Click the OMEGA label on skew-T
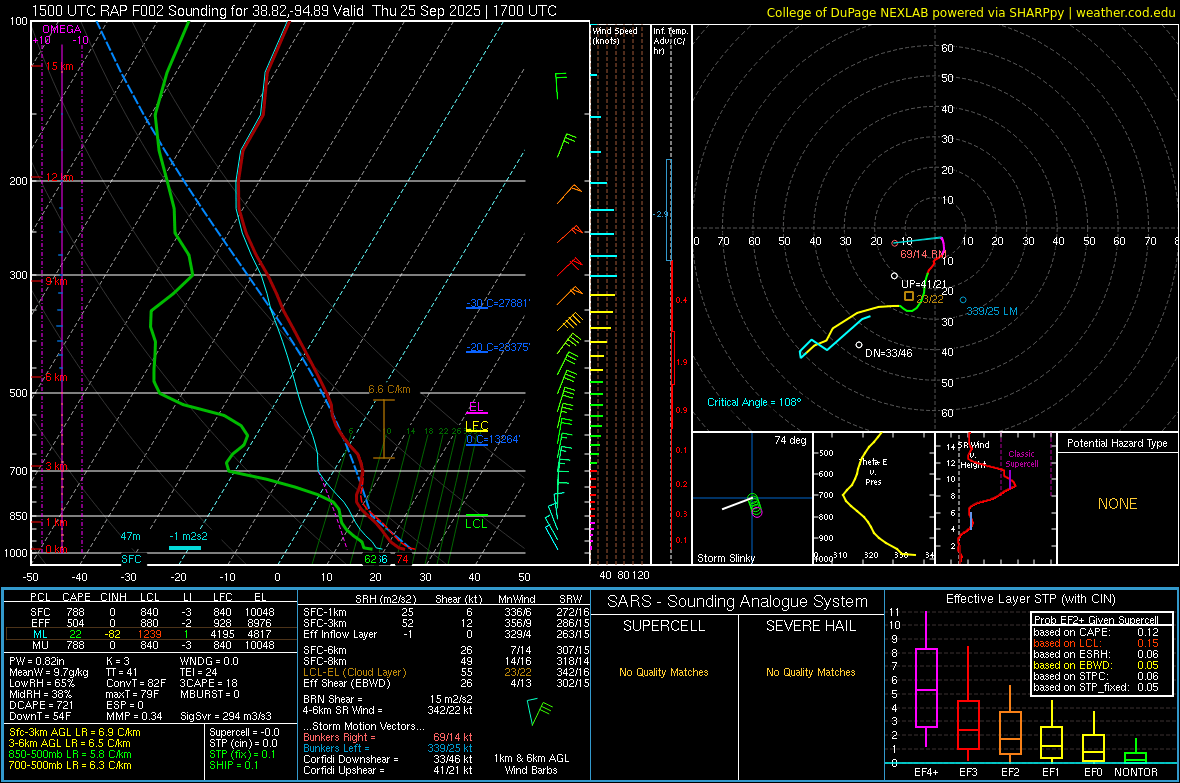 pyautogui.click(x=61, y=29)
